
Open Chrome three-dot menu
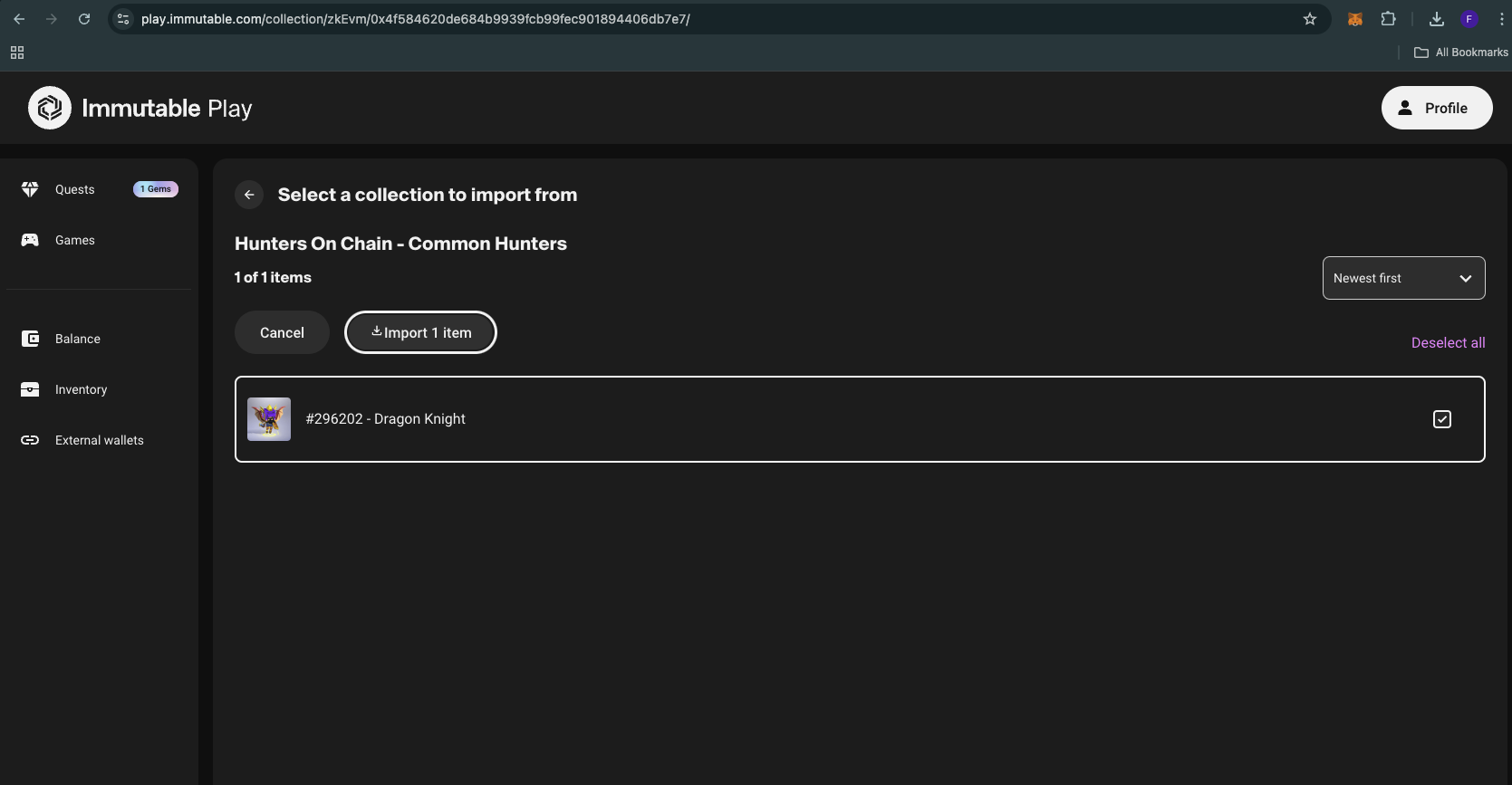pyautogui.click(x=1501, y=19)
